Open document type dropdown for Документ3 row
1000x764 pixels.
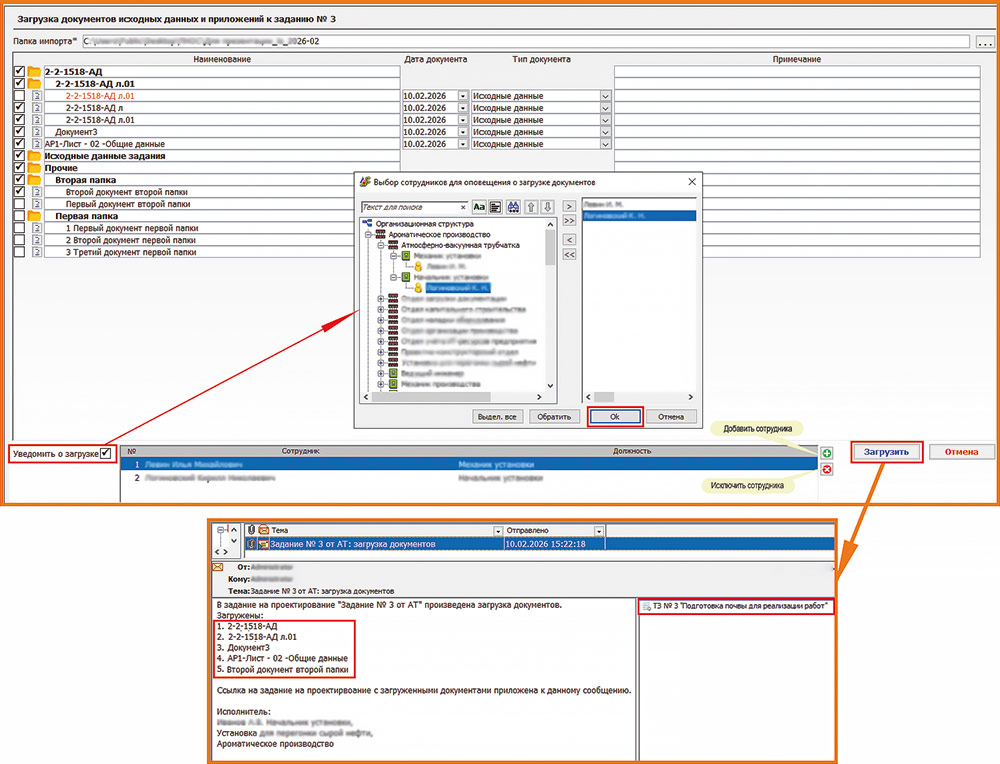point(605,132)
